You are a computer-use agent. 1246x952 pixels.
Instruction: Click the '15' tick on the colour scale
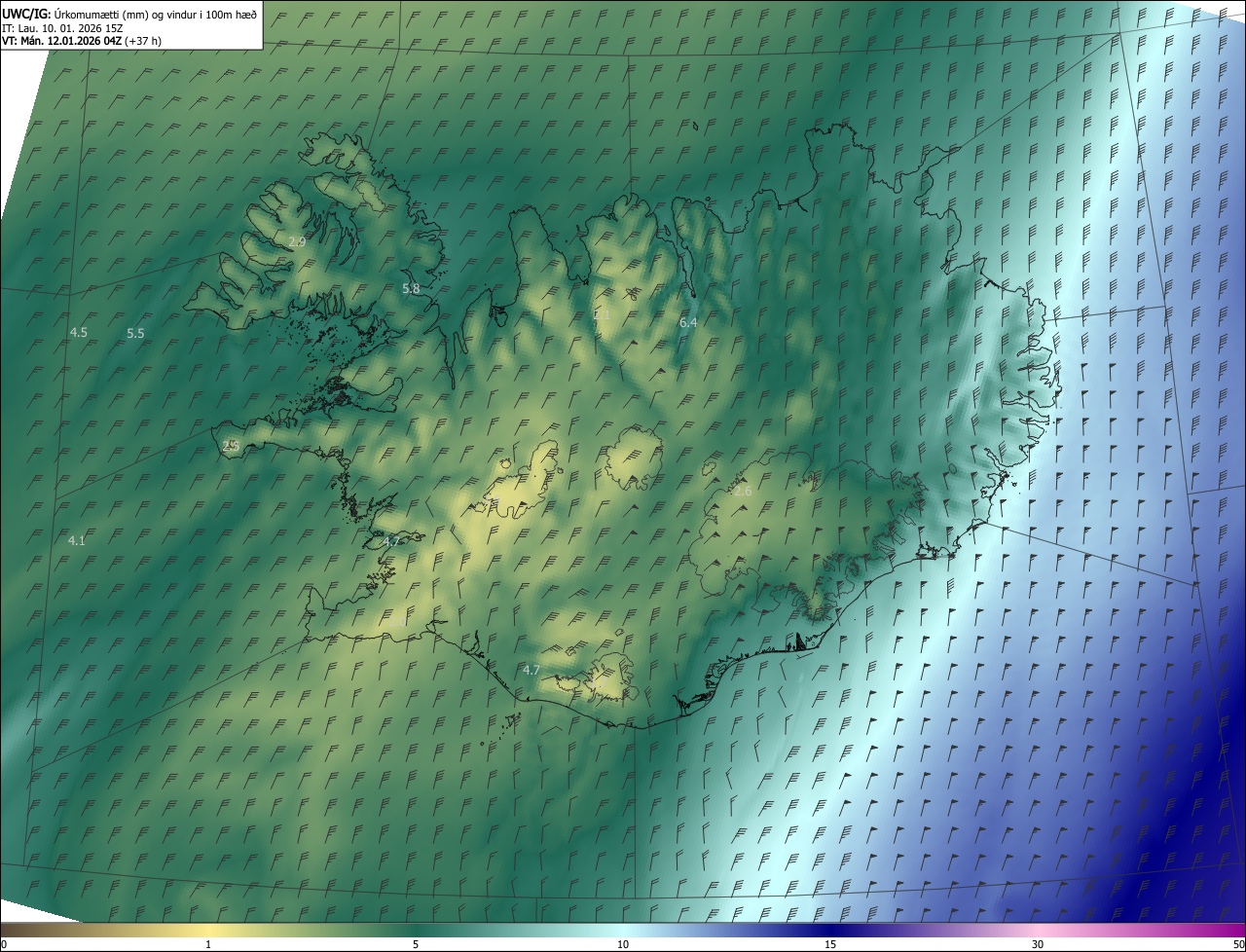[x=830, y=945]
